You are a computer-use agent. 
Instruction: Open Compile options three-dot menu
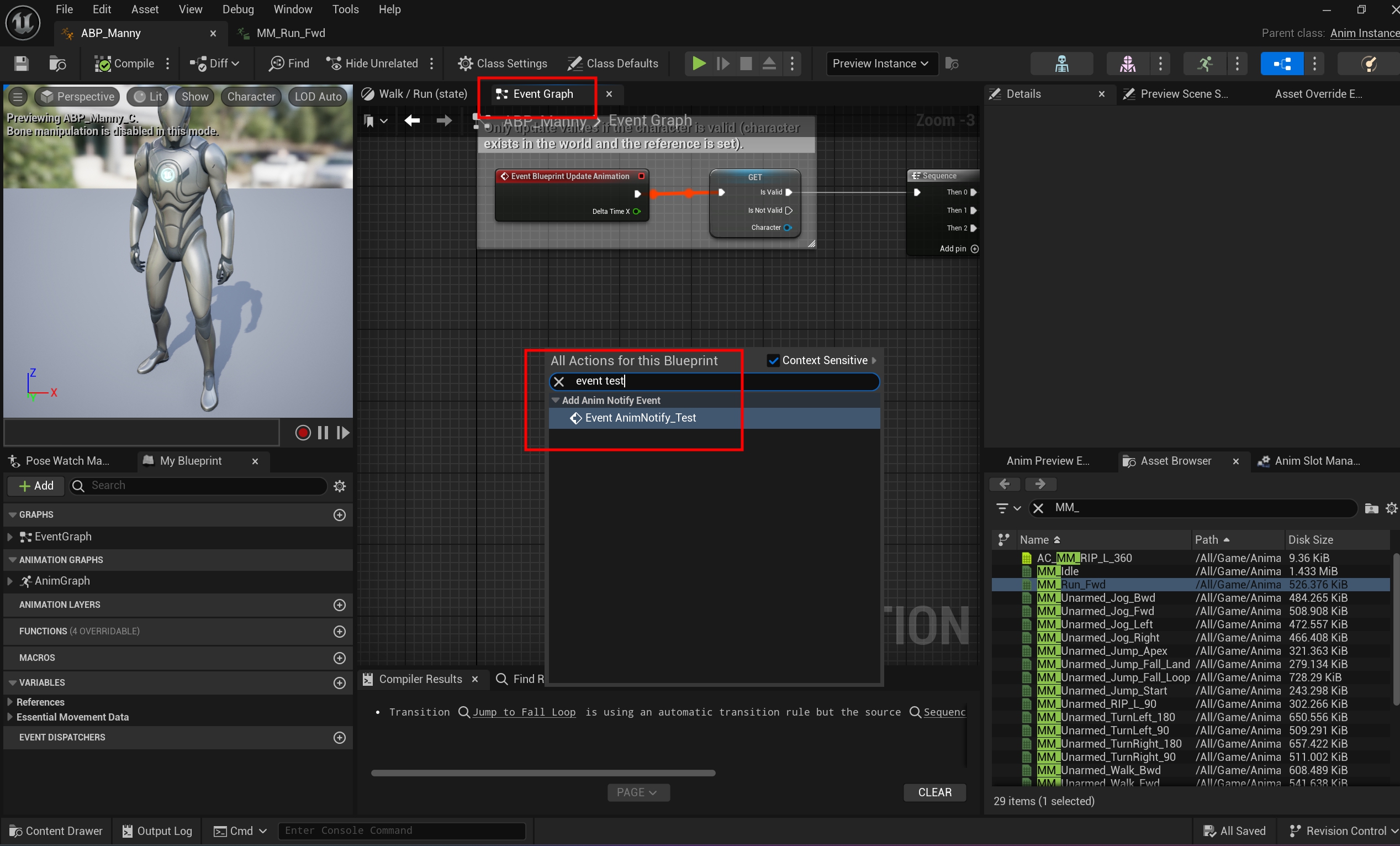pos(167,63)
